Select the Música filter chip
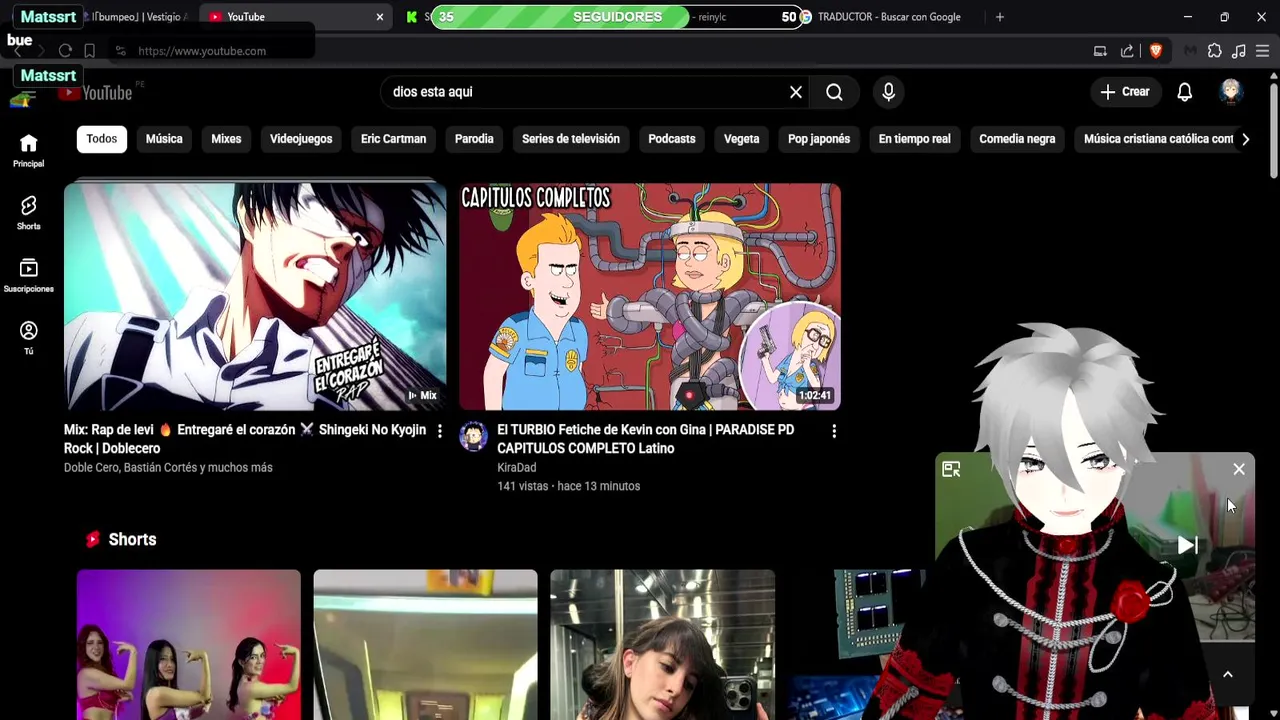Screen dimensions: 1280x720 click(x=164, y=139)
